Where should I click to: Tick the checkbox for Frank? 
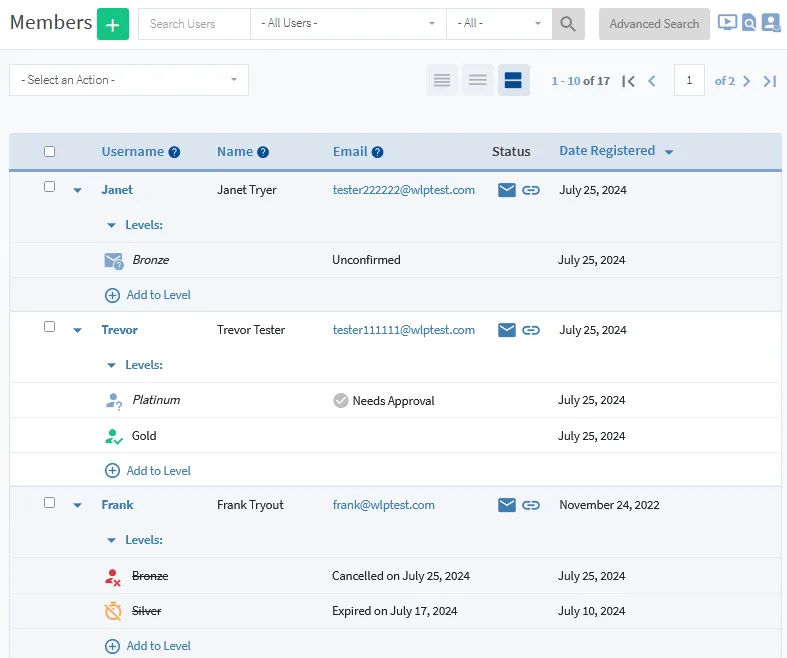[x=49, y=502]
